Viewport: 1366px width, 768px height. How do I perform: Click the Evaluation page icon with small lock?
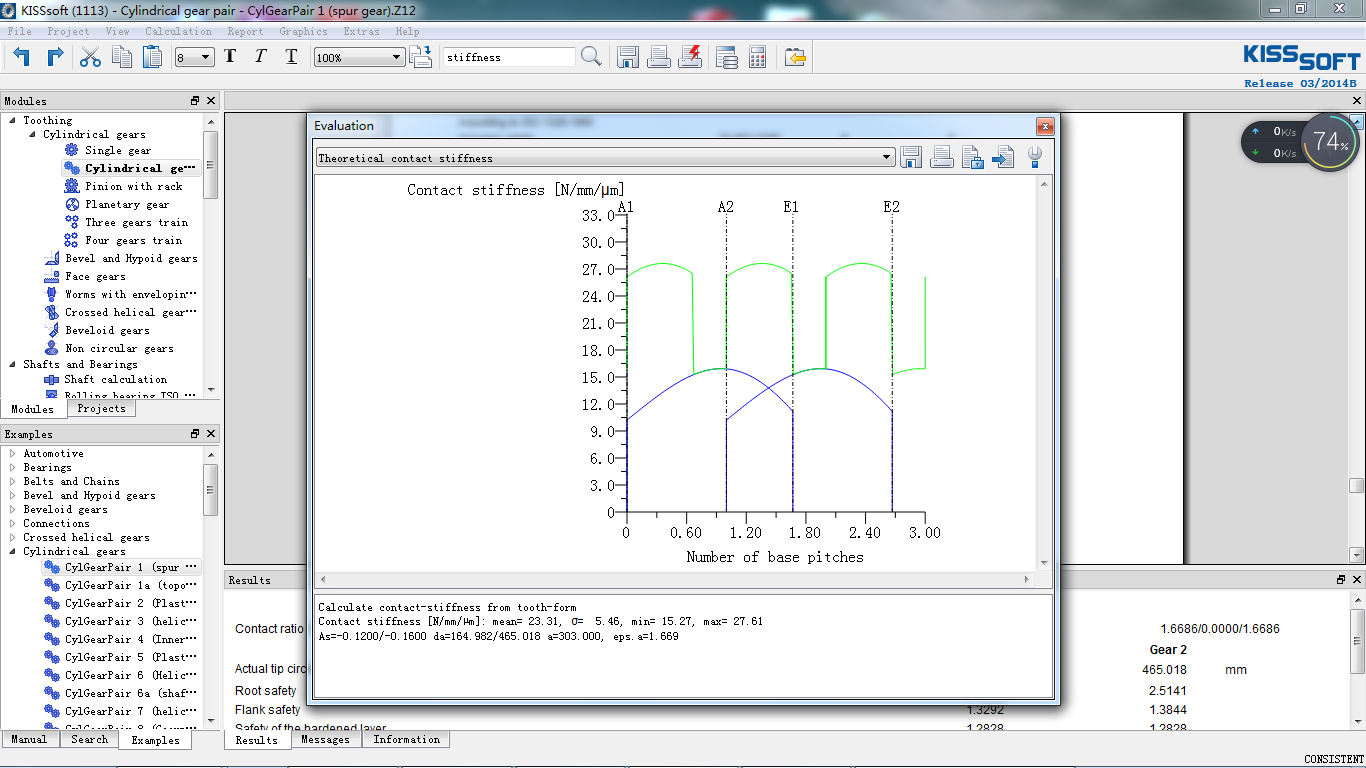(x=972, y=157)
